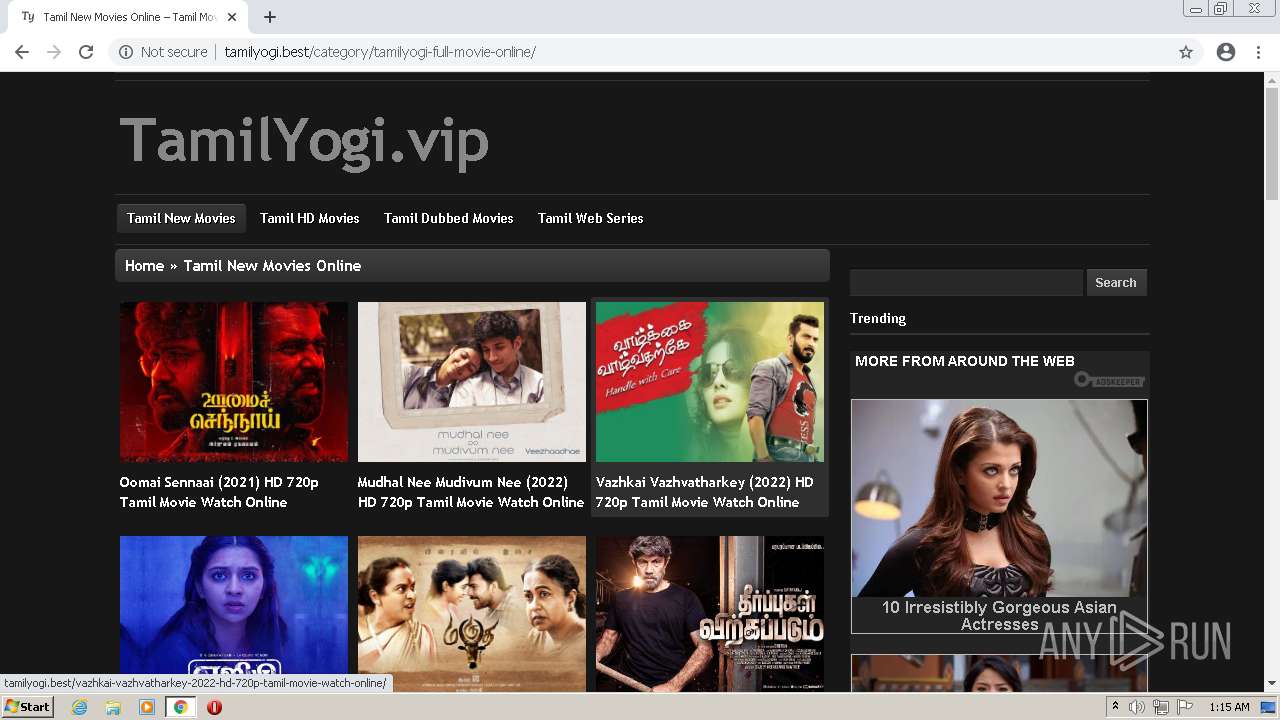This screenshot has height=720, width=1280.
Task: Open the Oomai Sennaai movie poster
Action: 234,382
